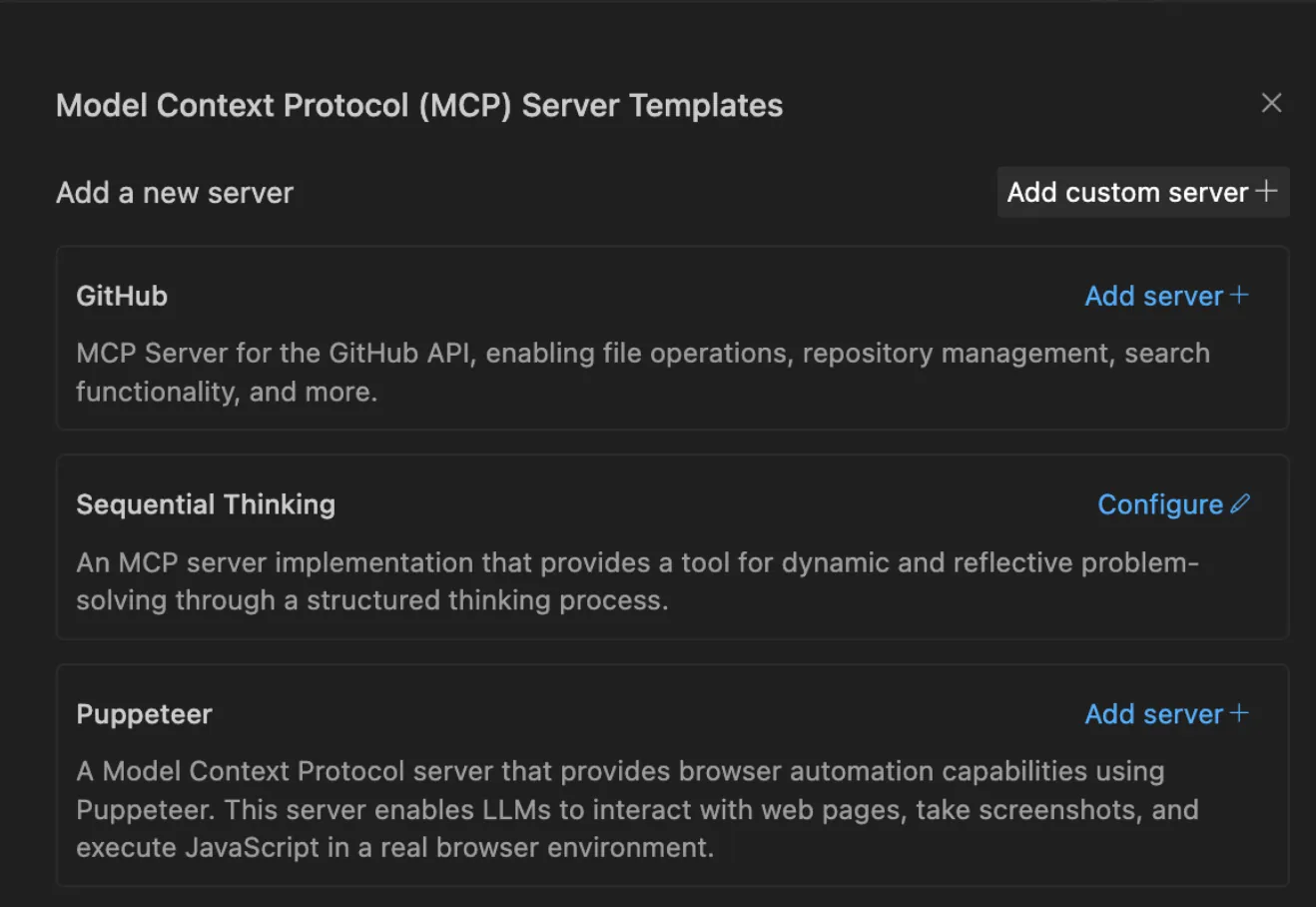Viewport: 1316px width, 907px height.
Task: Add the Puppeteer server via its link
Action: pos(1153,714)
